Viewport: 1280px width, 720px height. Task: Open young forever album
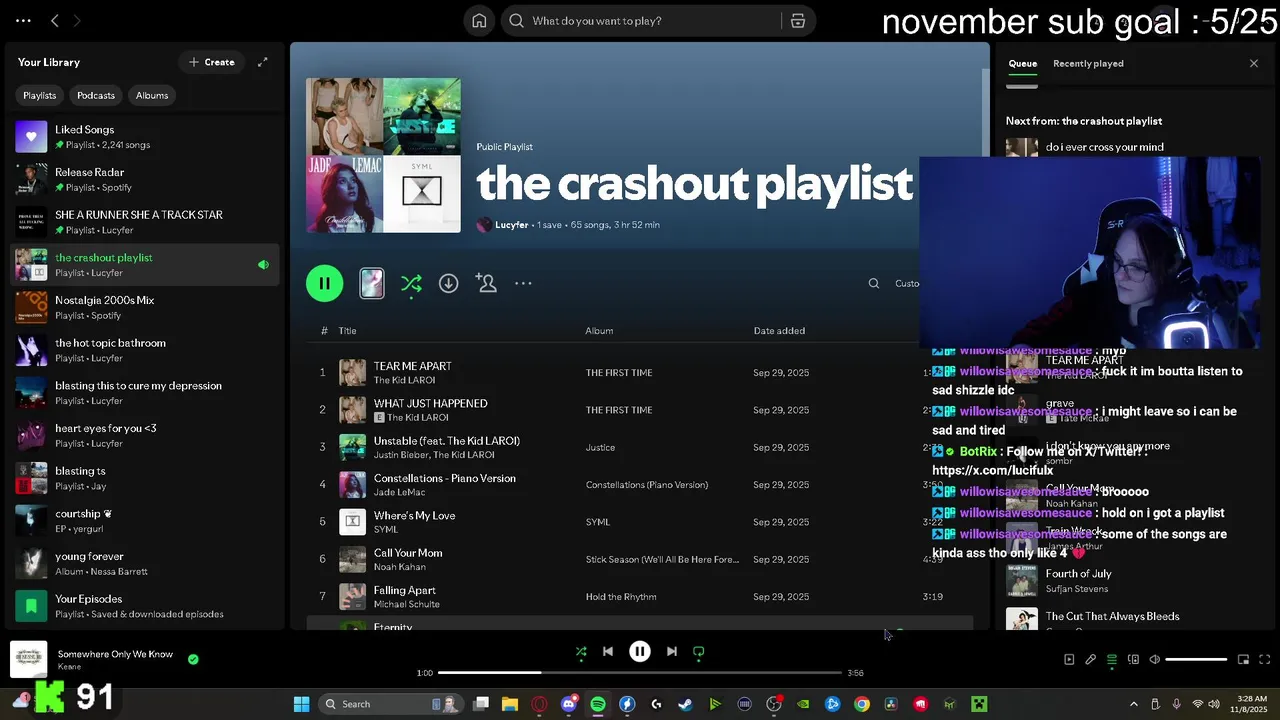pyautogui.click(x=147, y=564)
